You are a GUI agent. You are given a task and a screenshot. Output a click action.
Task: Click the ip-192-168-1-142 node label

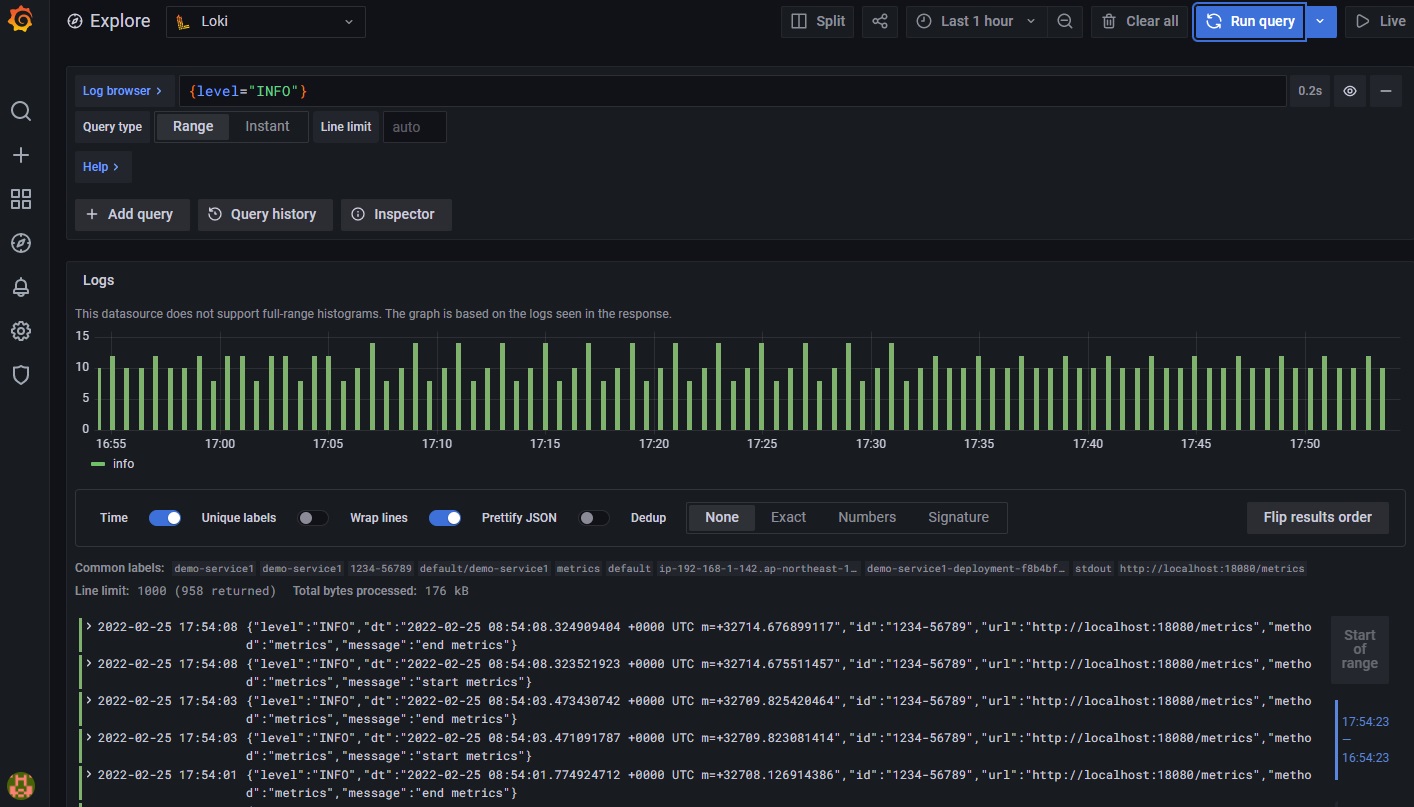click(x=759, y=568)
